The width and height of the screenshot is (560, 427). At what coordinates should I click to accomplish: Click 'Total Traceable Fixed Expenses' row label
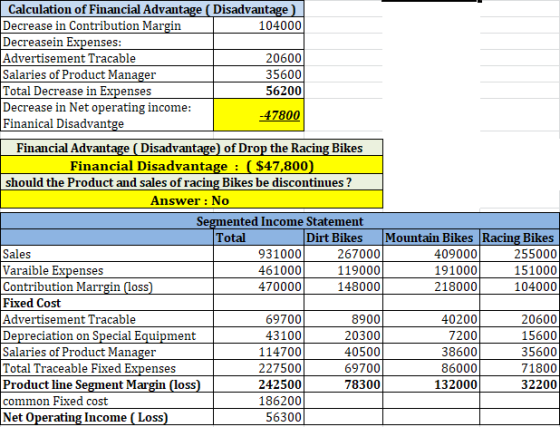[107, 368]
